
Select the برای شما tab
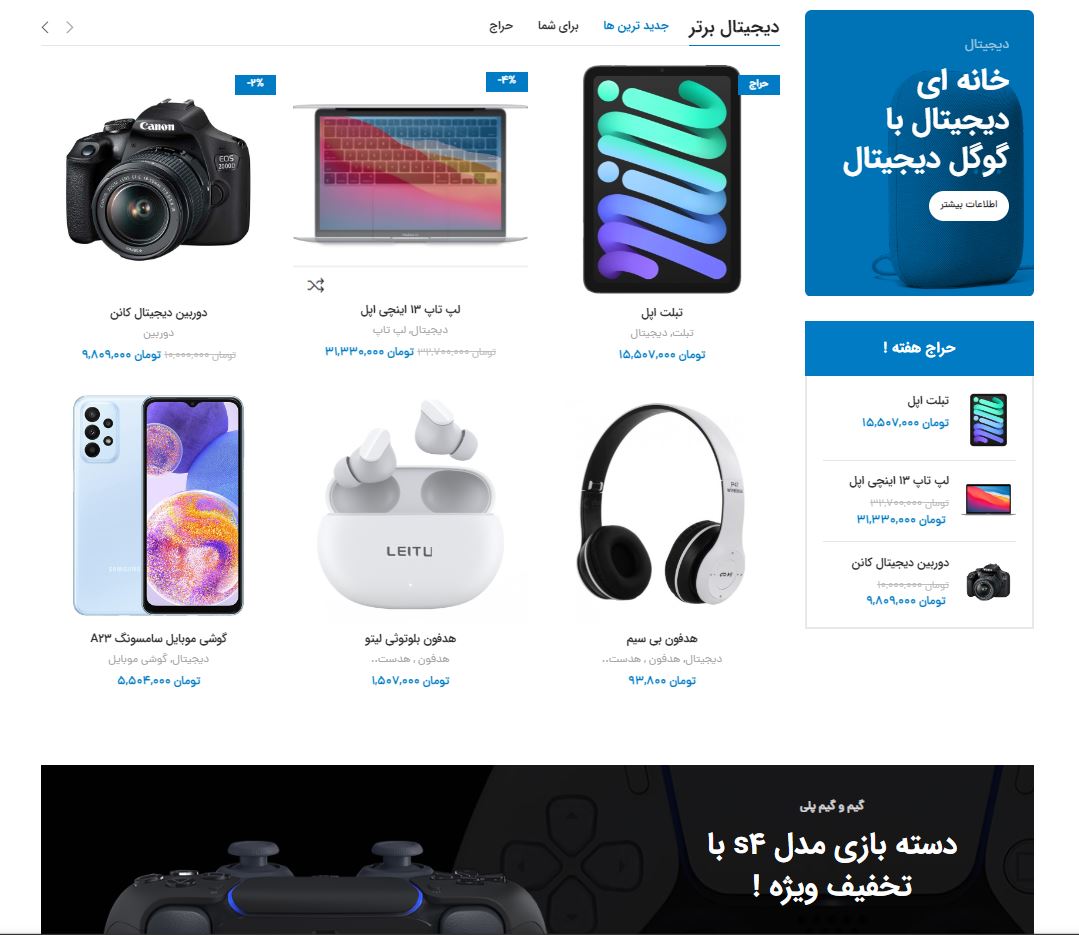[558, 26]
